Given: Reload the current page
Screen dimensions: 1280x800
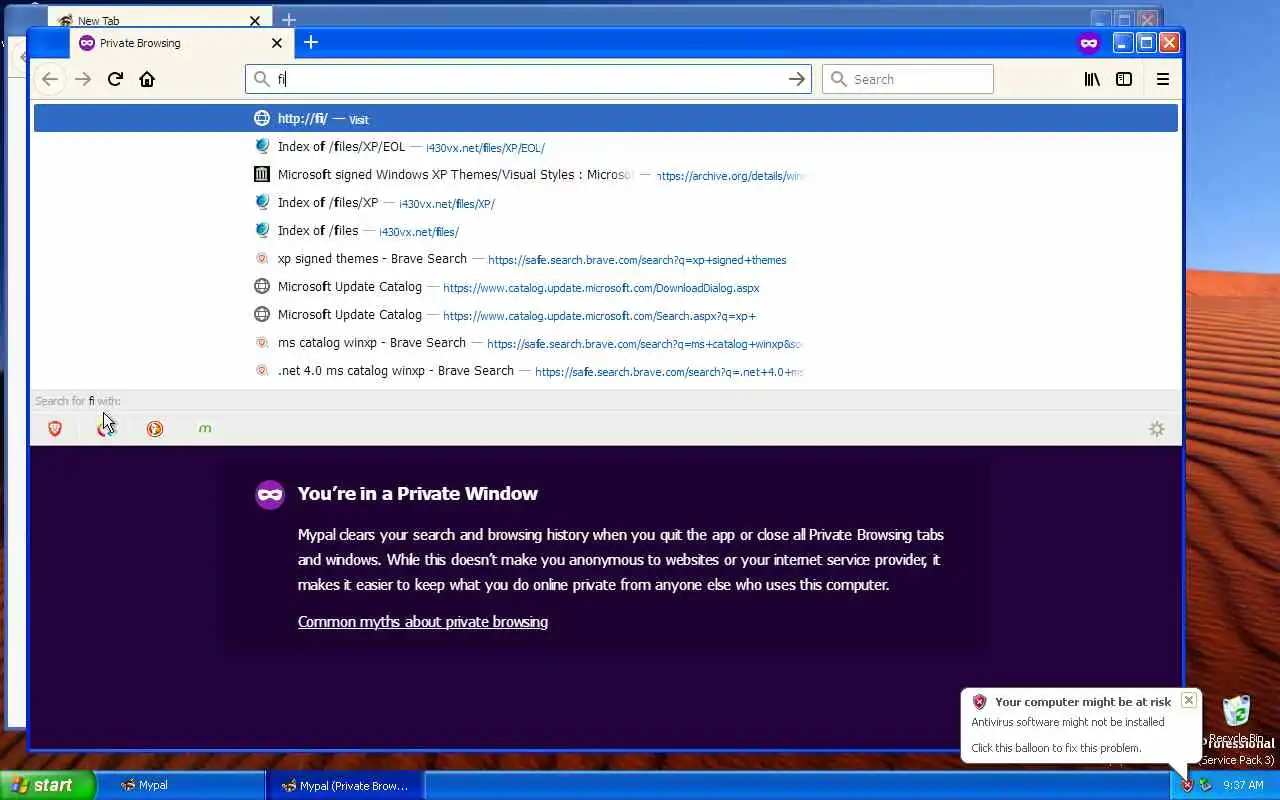Looking at the screenshot, I should point(115,79).
